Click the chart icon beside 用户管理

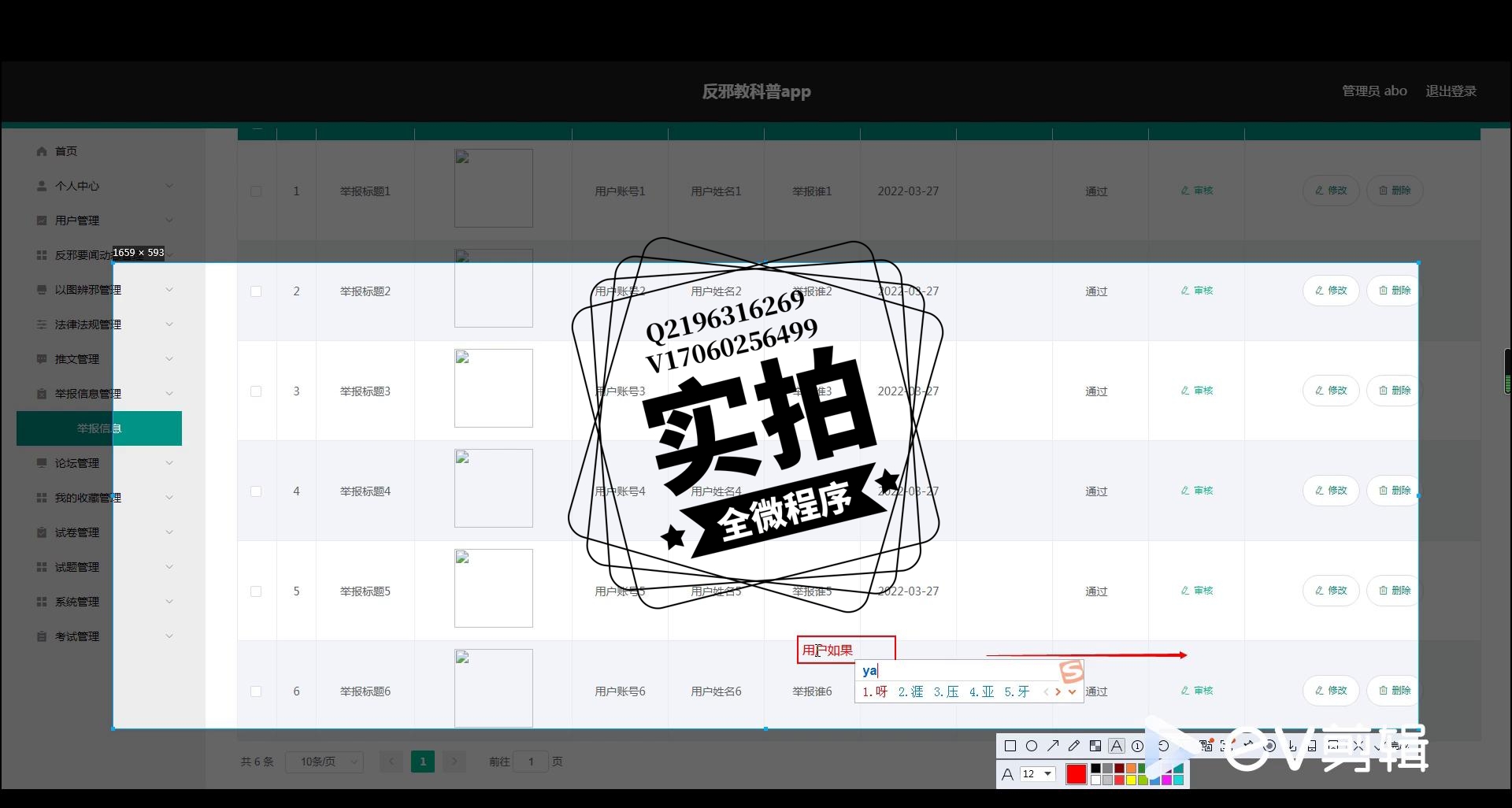pos(42,221)
